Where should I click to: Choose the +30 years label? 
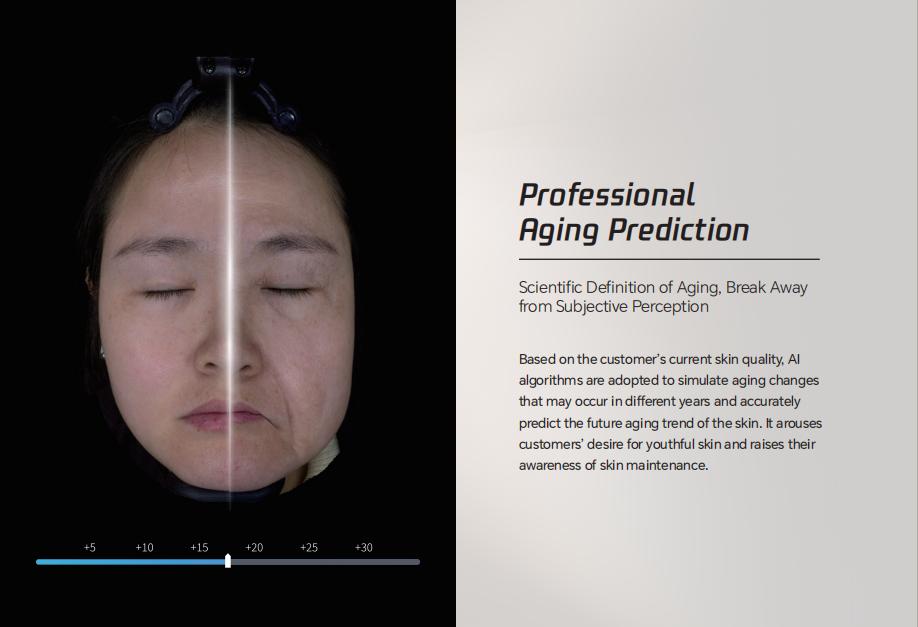coord(364,547)
